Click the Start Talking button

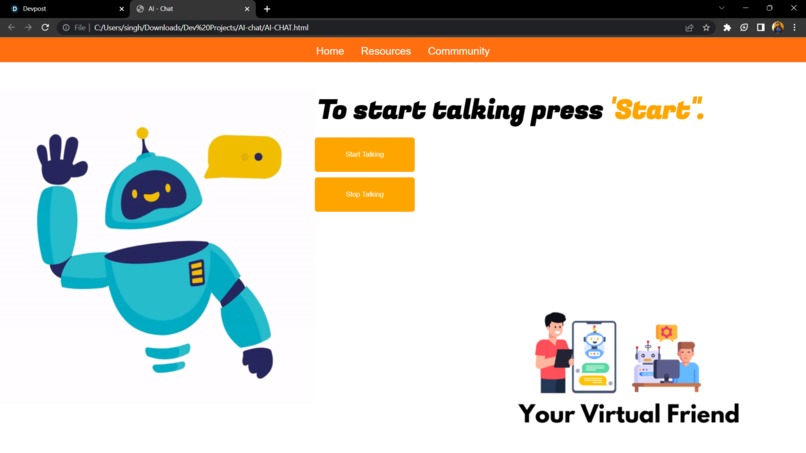coord(364,154)
